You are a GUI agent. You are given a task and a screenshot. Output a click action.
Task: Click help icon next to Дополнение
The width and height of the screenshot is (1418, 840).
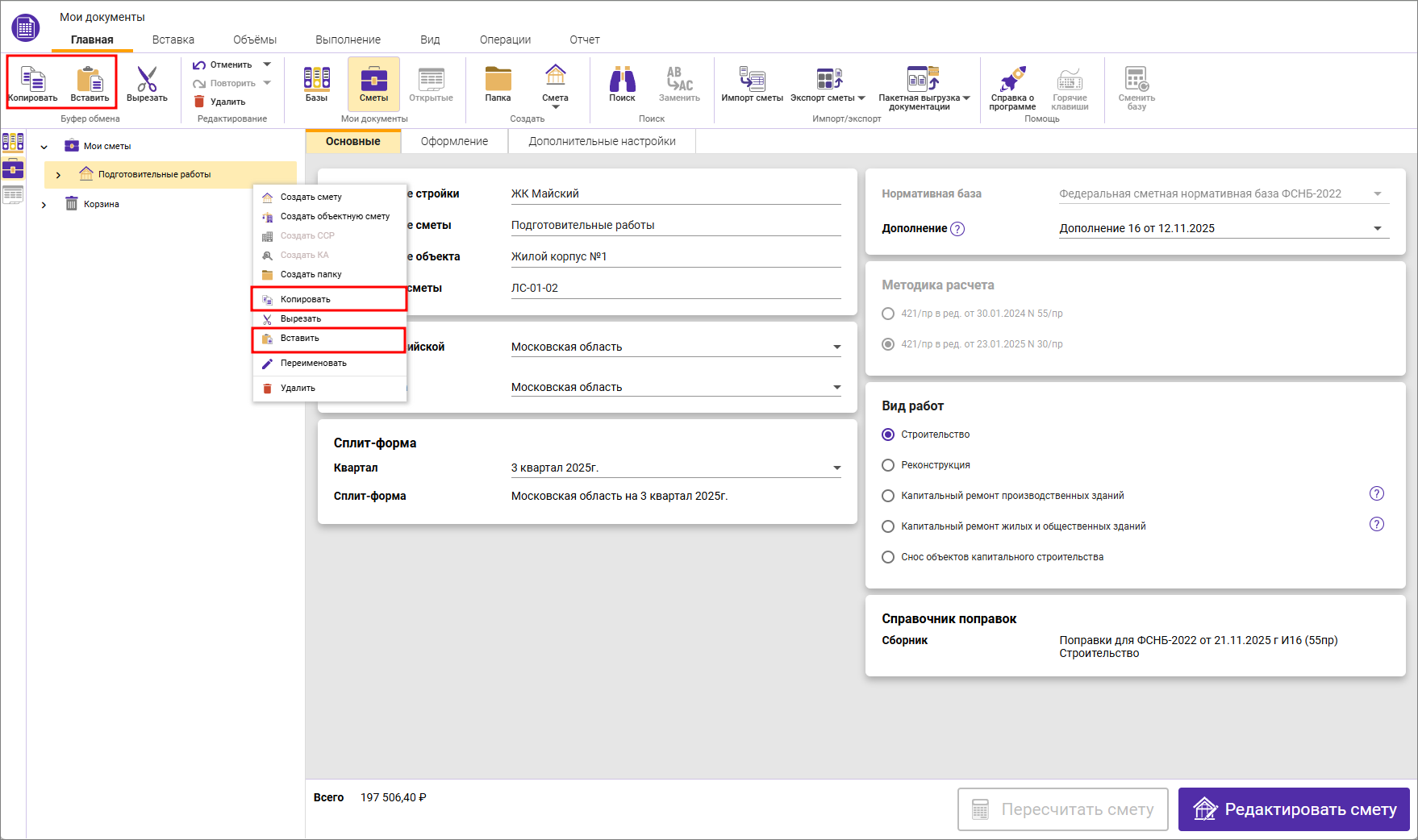pos(957,229)
